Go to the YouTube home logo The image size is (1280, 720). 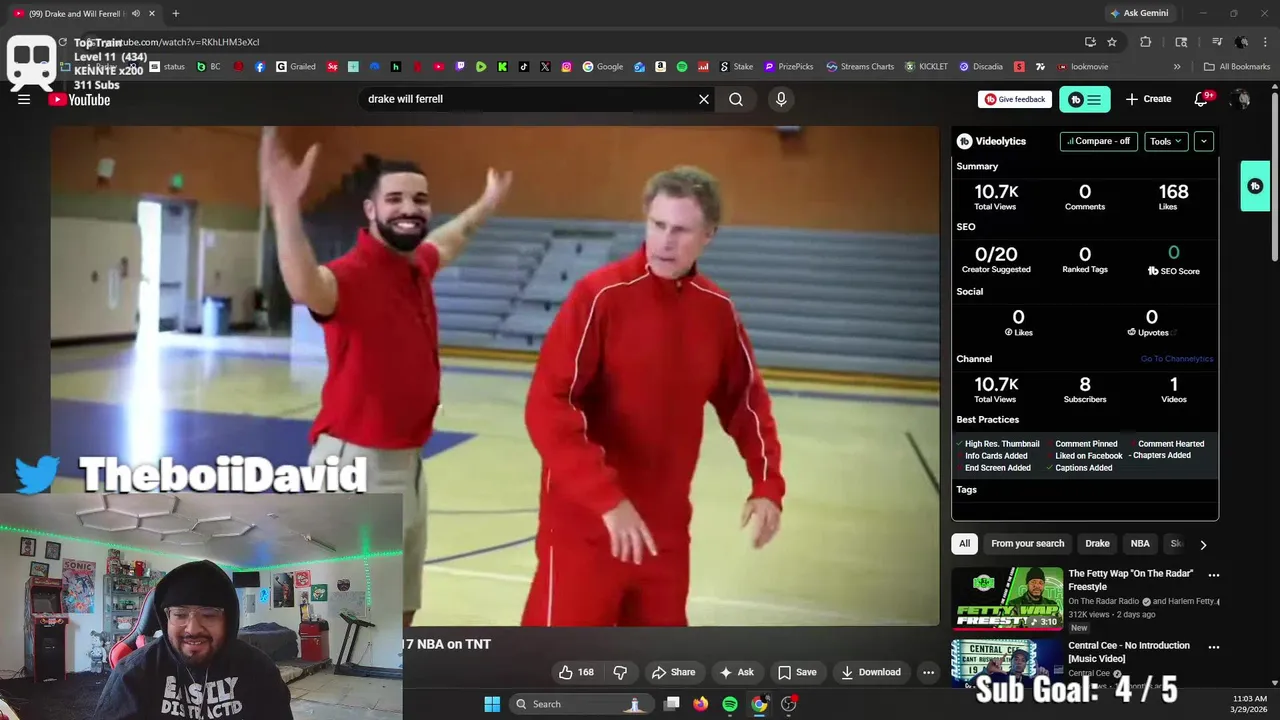(x=79, y=99)
